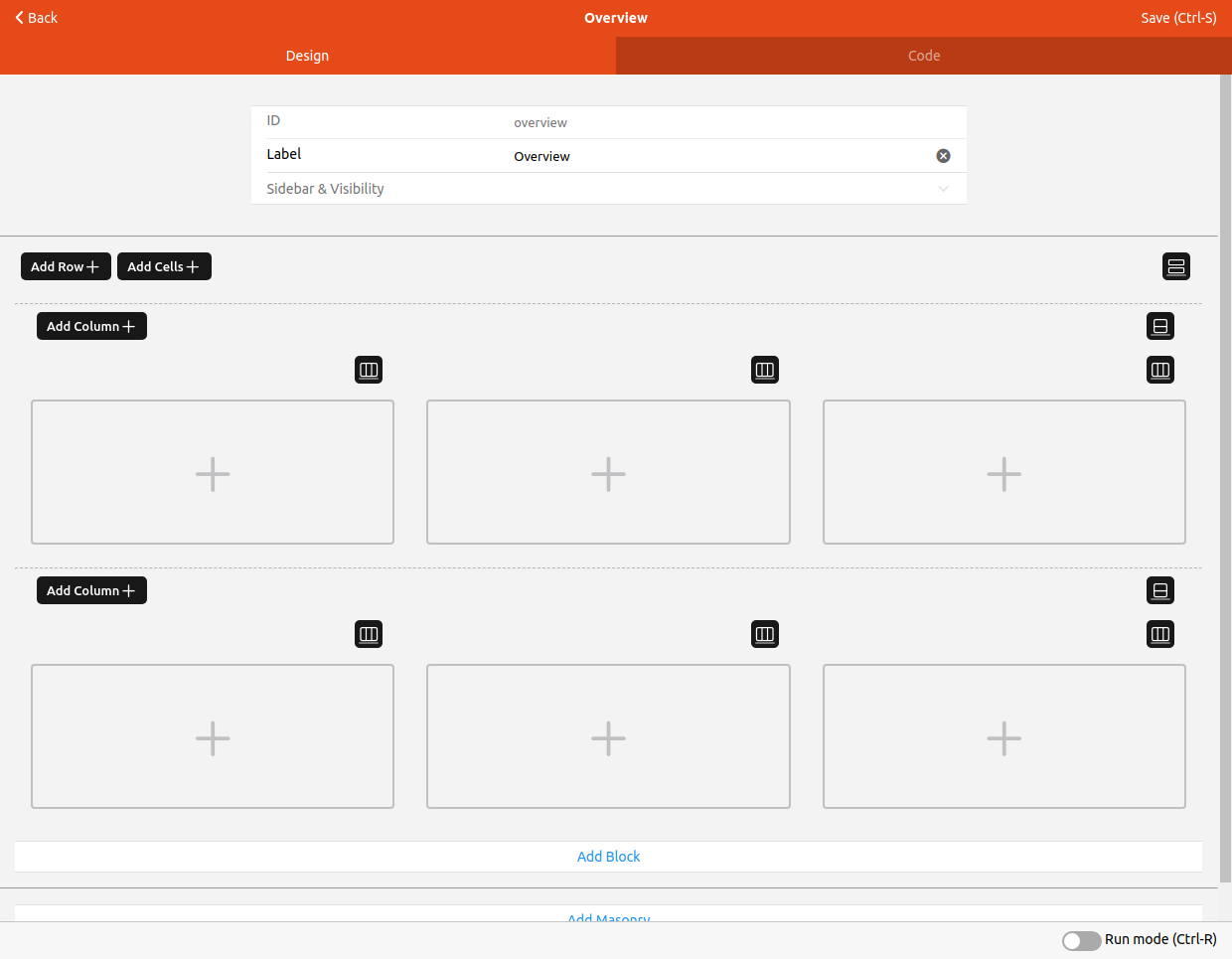The width and height of the screenshot is (1232, 959).
Task: Switch to the Code tab
Action: point(923,56)
